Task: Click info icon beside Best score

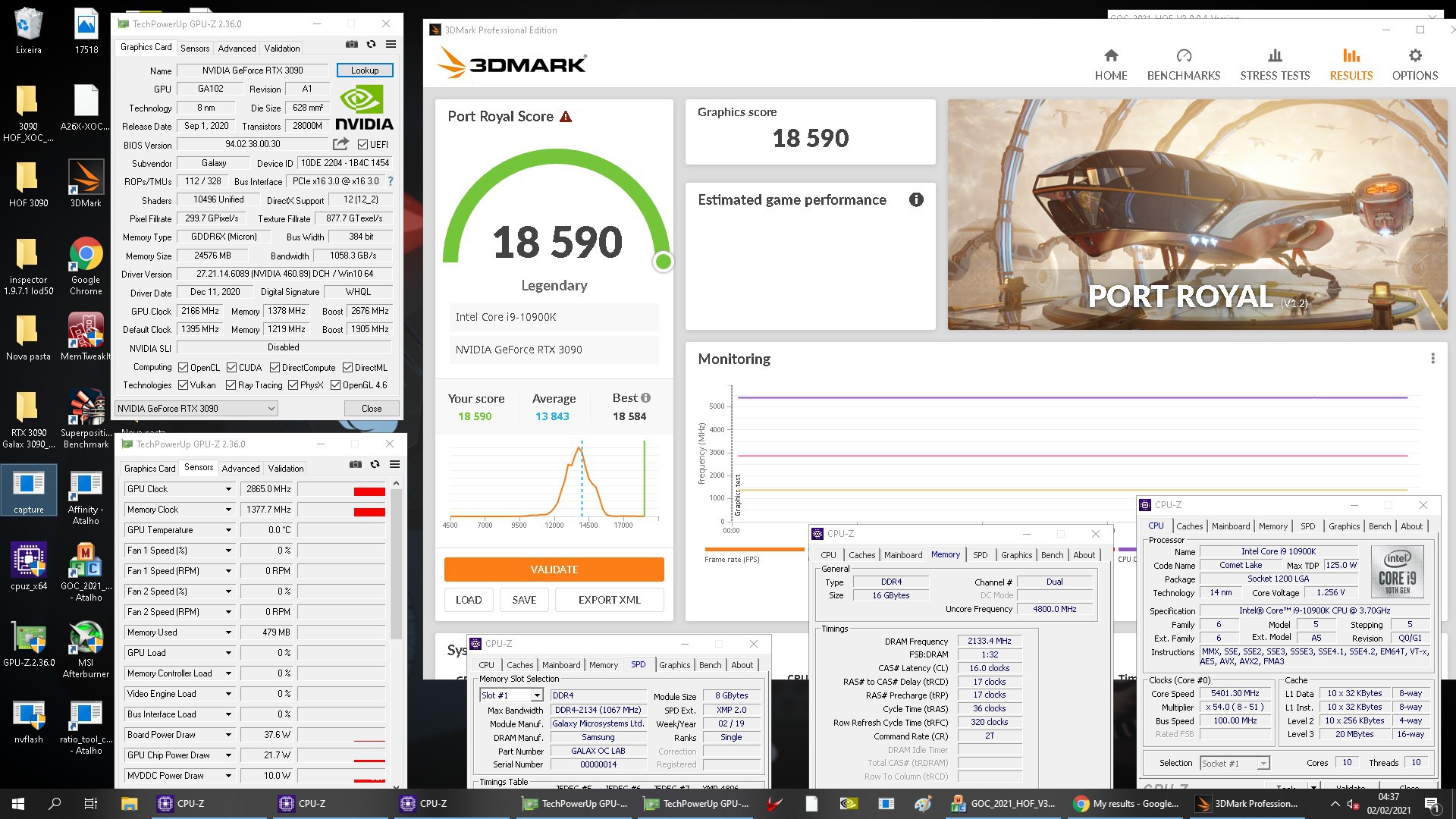Action: (x=645, y=398)
